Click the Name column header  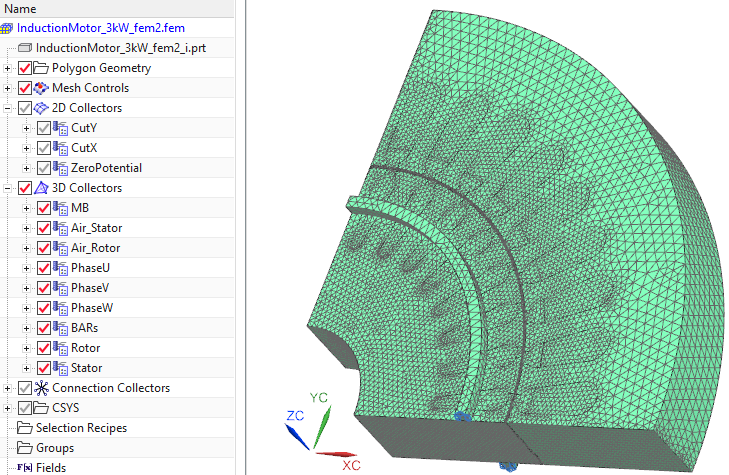20,8
